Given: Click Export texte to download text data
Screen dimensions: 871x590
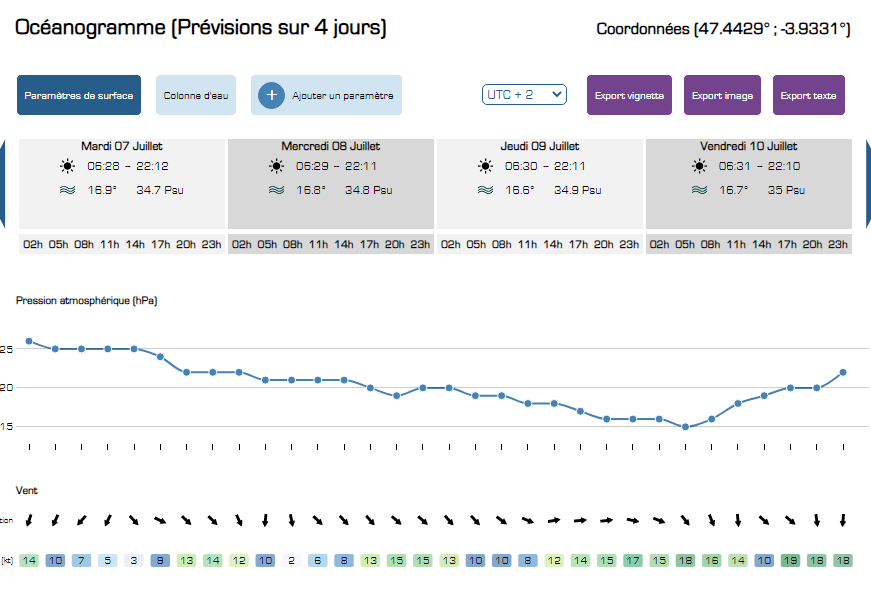Looking at the screenshot, I should tap(808, 95).
